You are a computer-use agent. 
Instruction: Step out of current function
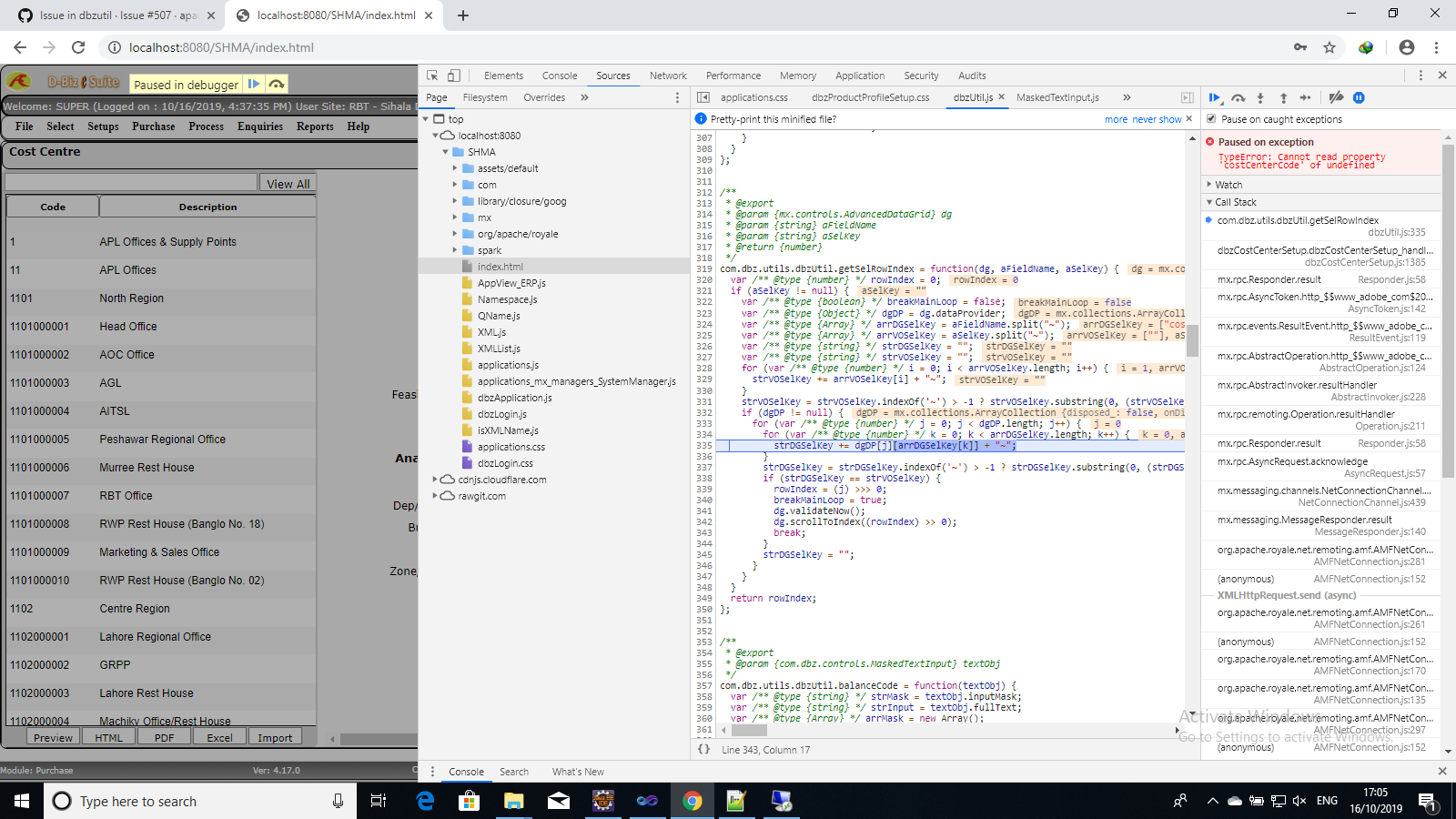[x=1283, y=97]
